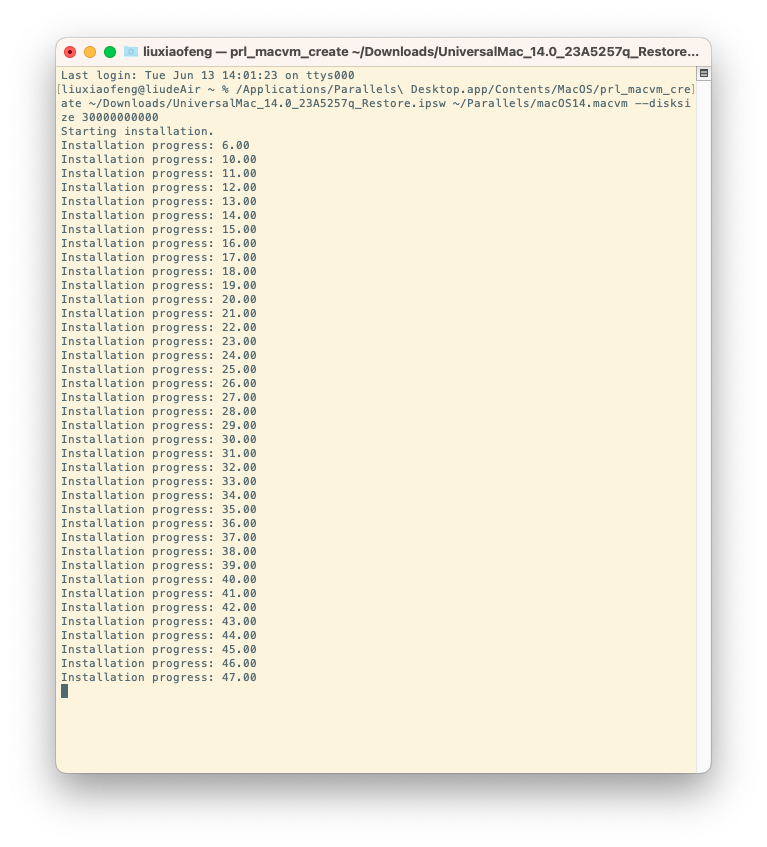The width and height of the screenshot is (767, 847).
Task: Click the "Installation progress: 10.00" line
Action: click(x=158, y=159)
